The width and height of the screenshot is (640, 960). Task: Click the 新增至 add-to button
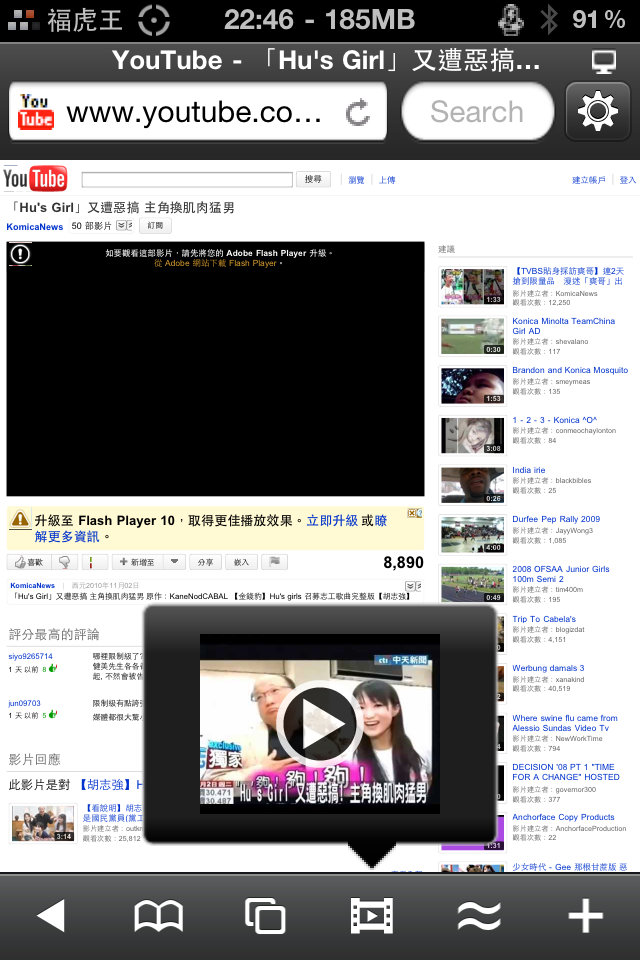click(x=137, y=561)
